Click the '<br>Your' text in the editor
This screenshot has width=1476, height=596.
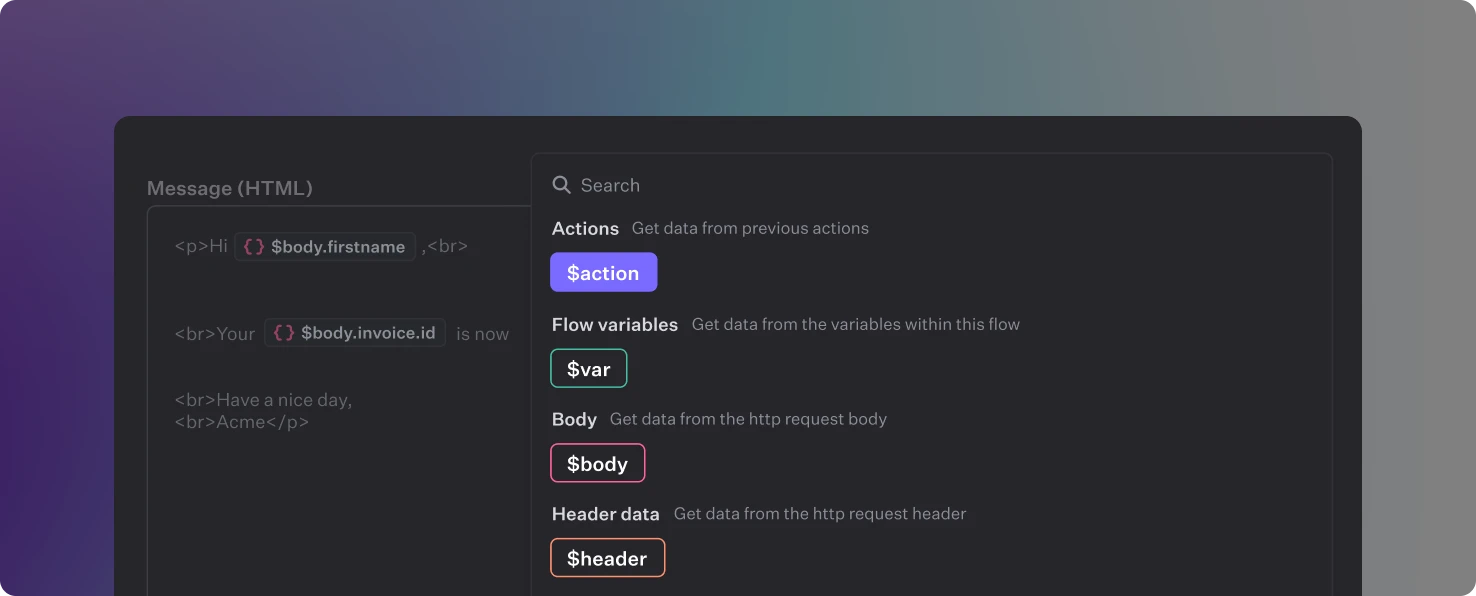215,333
